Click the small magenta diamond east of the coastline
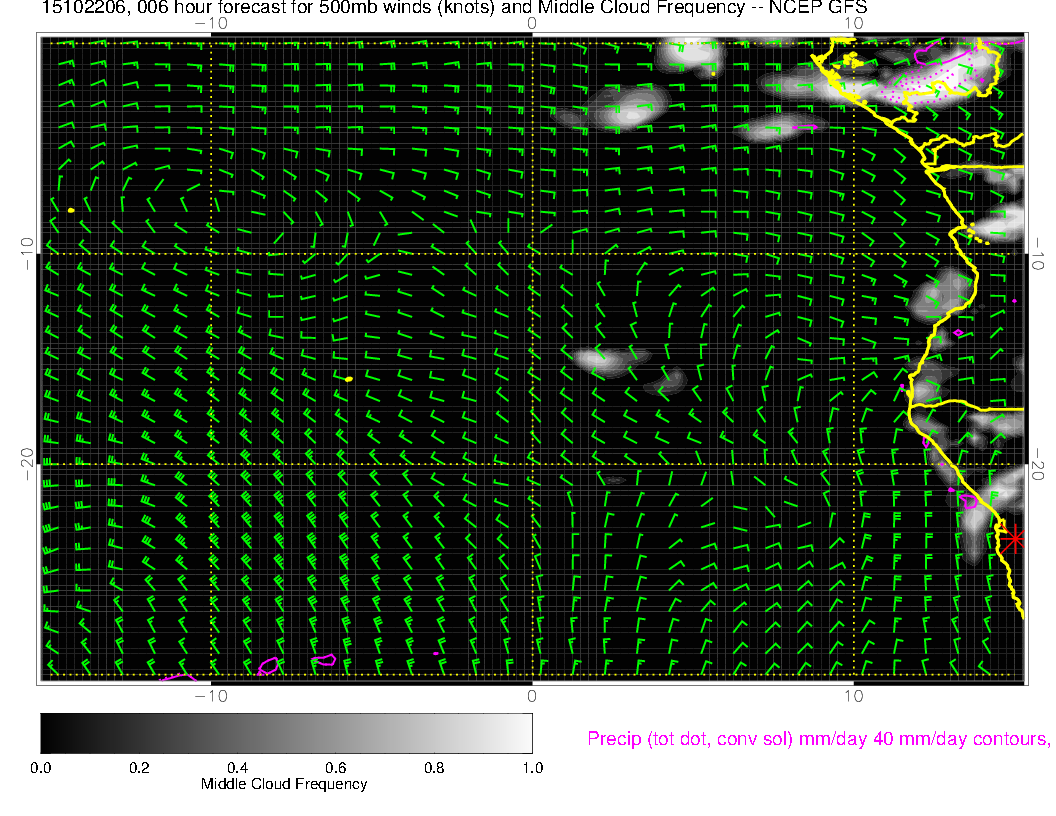This screenshot has height=816, width=1056. click(x=958, y=332)
